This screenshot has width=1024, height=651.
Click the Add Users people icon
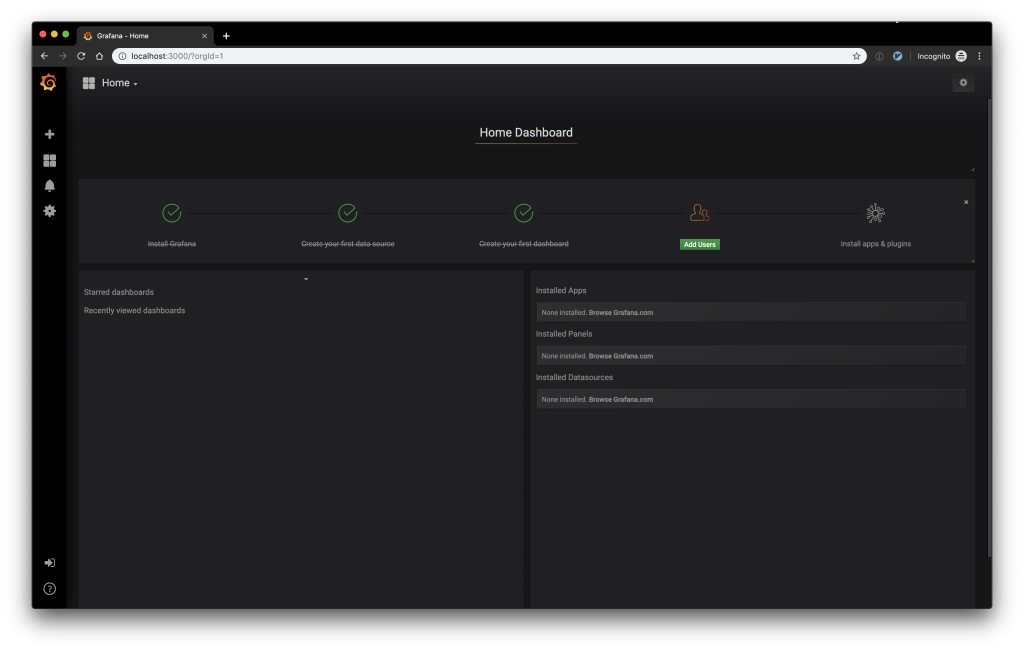pyautogui.click(x=699, y=213)
